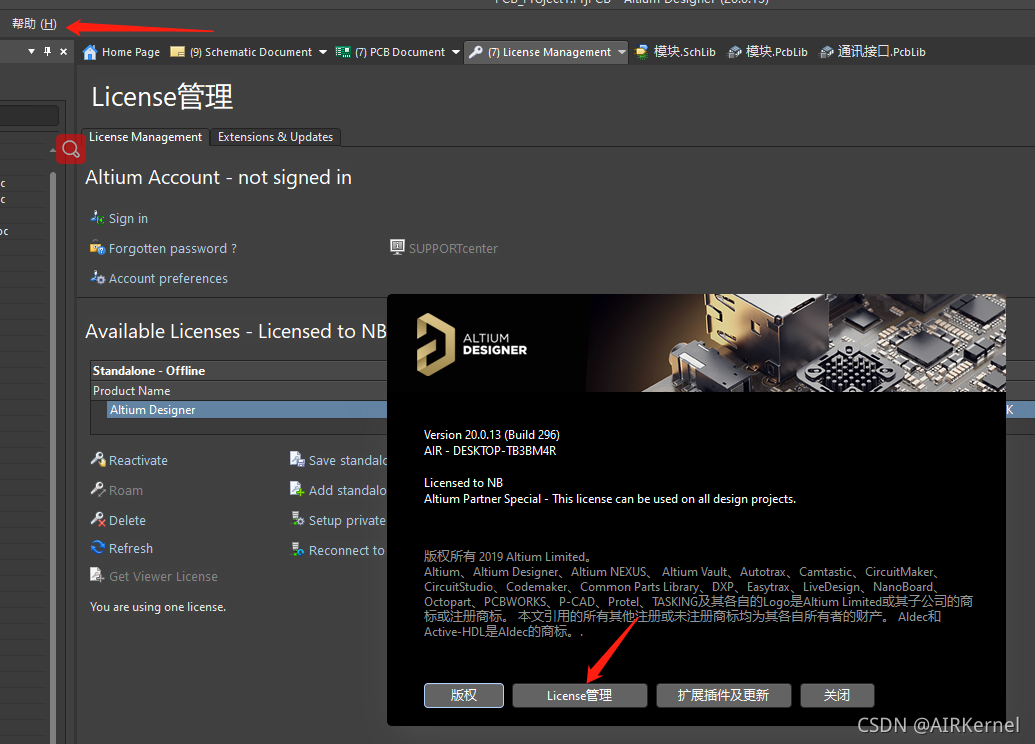Click the Reconnect to server icon
Screen dimensions: 1035x744
click(x=298, y=549)
